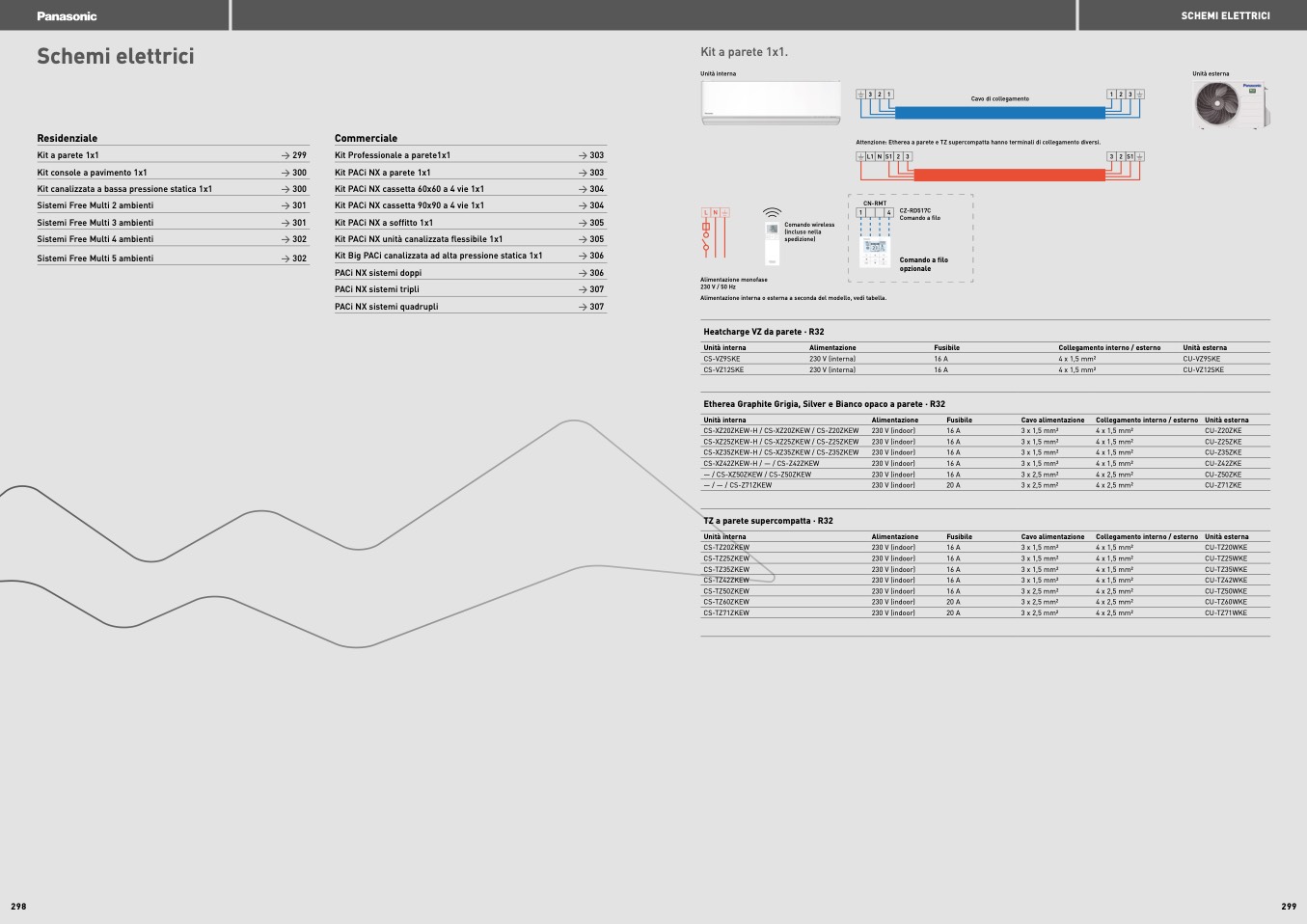Click the indoor wall unit image
This screenshot has height=924, width=1307.
770,102
